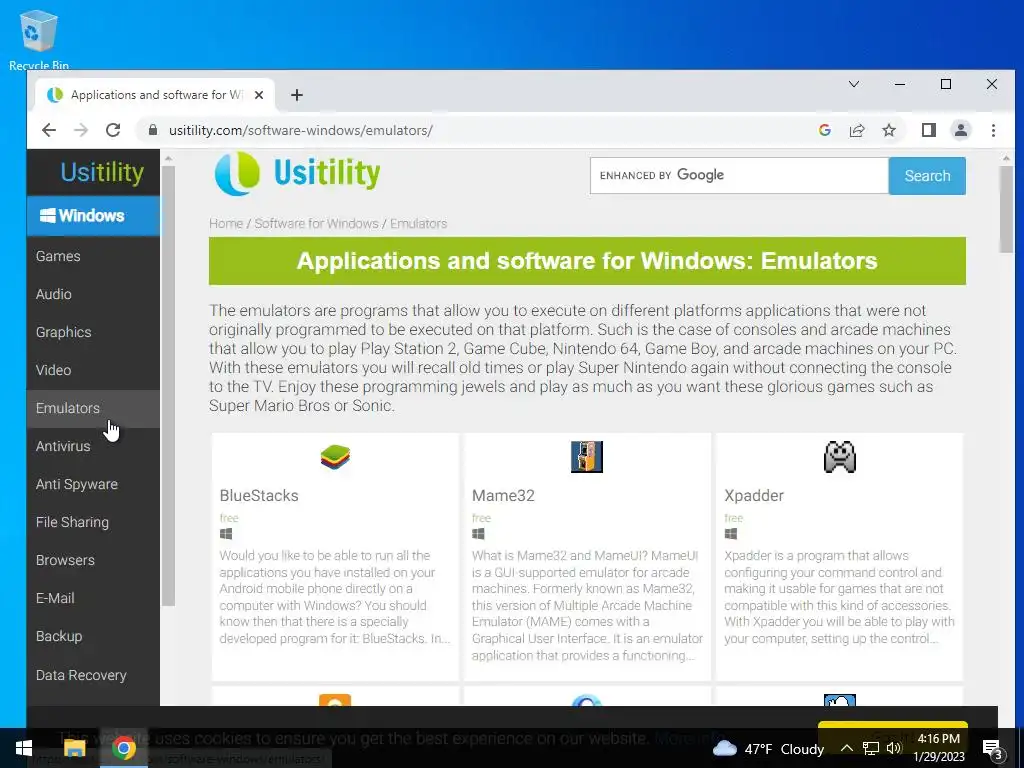
Task: Click the Windows icon under Mame32
Action: click(478, 534)
